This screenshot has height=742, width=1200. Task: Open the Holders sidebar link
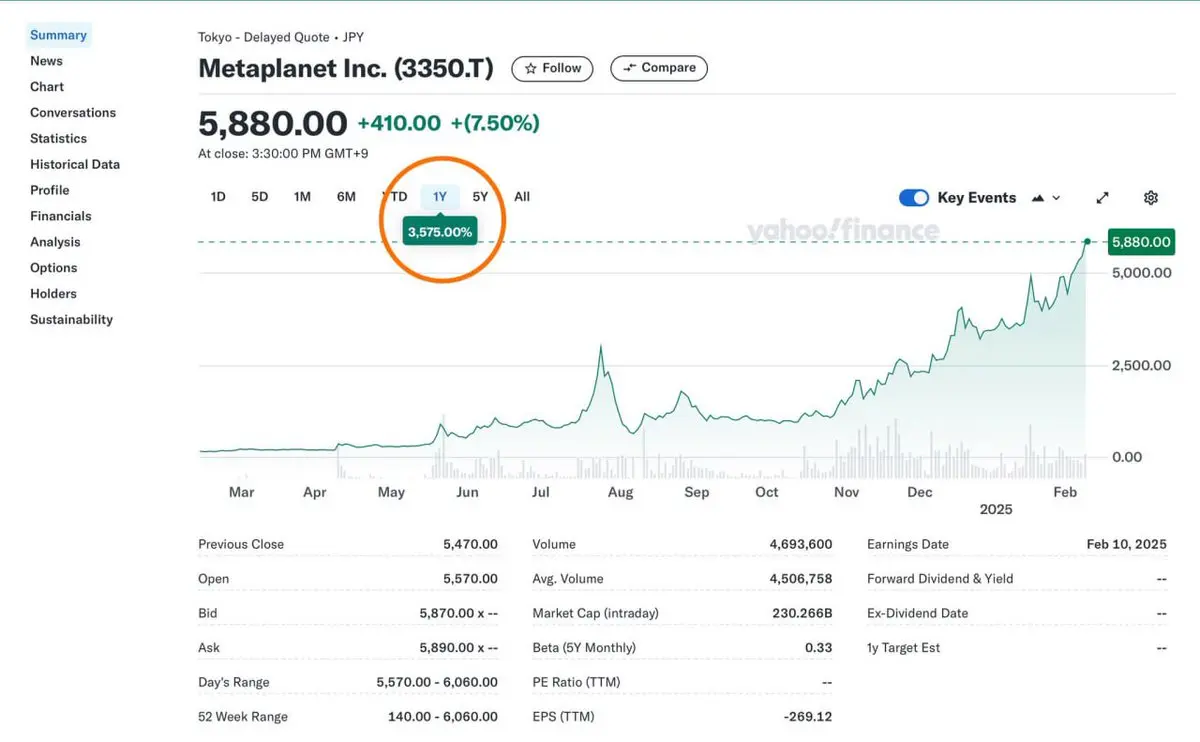coord(53,294)
